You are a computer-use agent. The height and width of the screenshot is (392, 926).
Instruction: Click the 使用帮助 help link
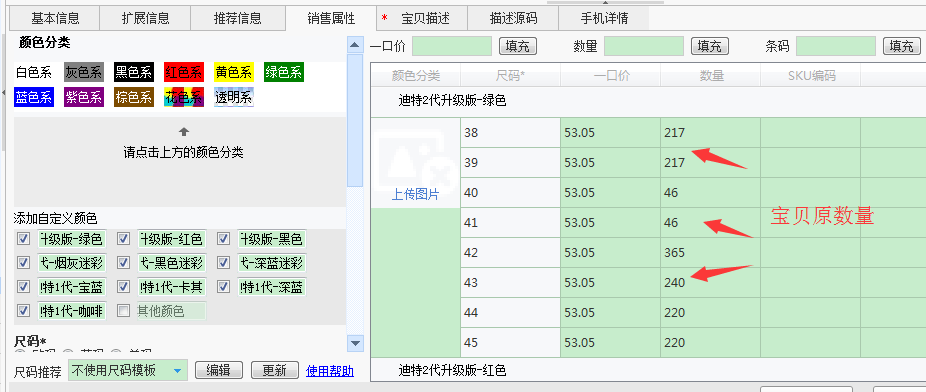330,371
